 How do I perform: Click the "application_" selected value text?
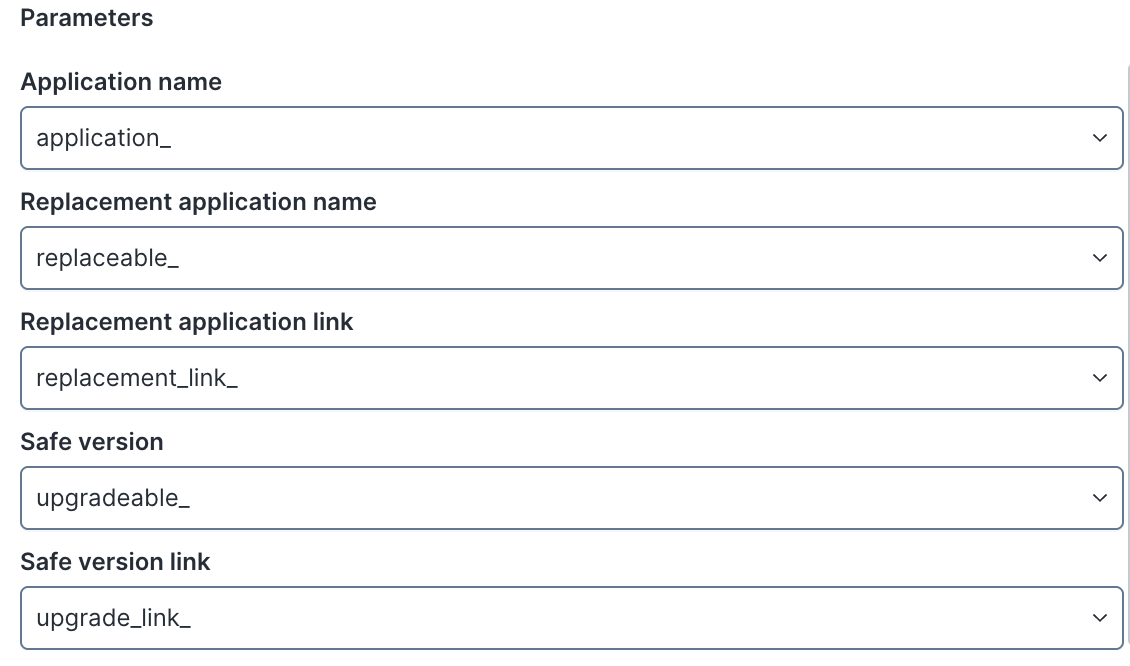coord(104,138)
